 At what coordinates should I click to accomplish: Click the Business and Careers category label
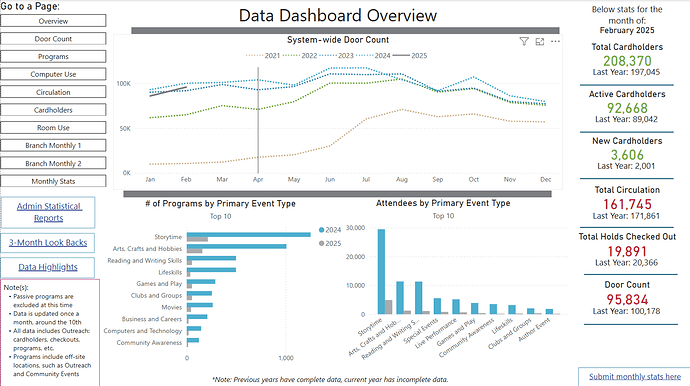click(x=152, y=319)
